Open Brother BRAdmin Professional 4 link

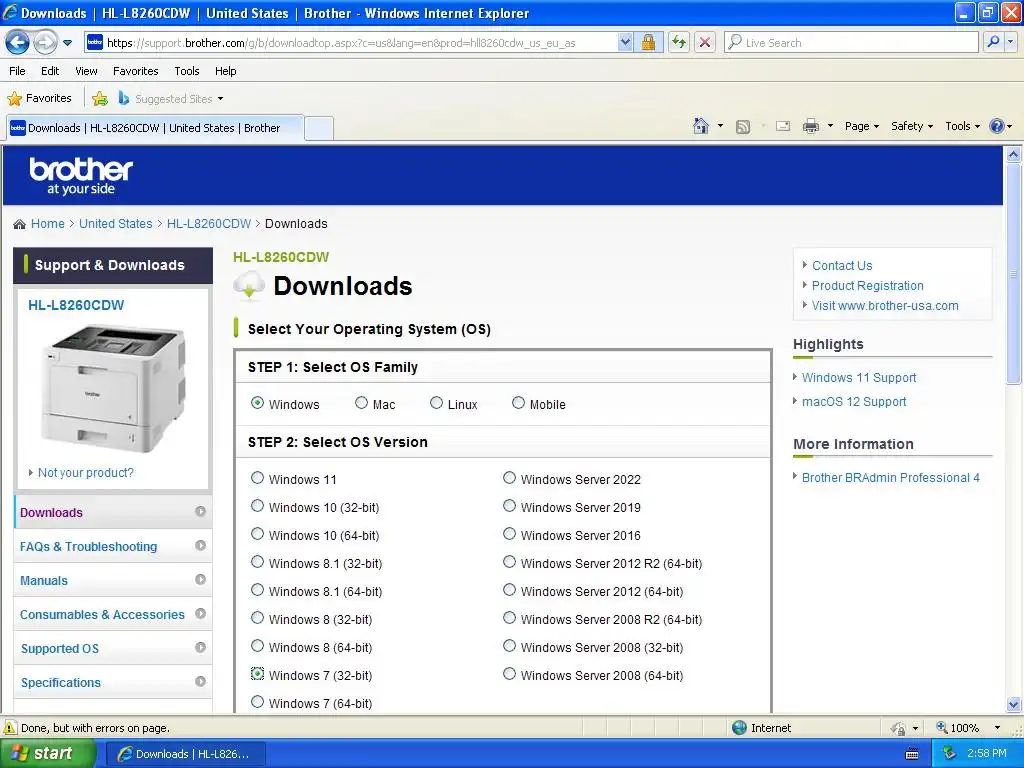[x=890, y=477]
